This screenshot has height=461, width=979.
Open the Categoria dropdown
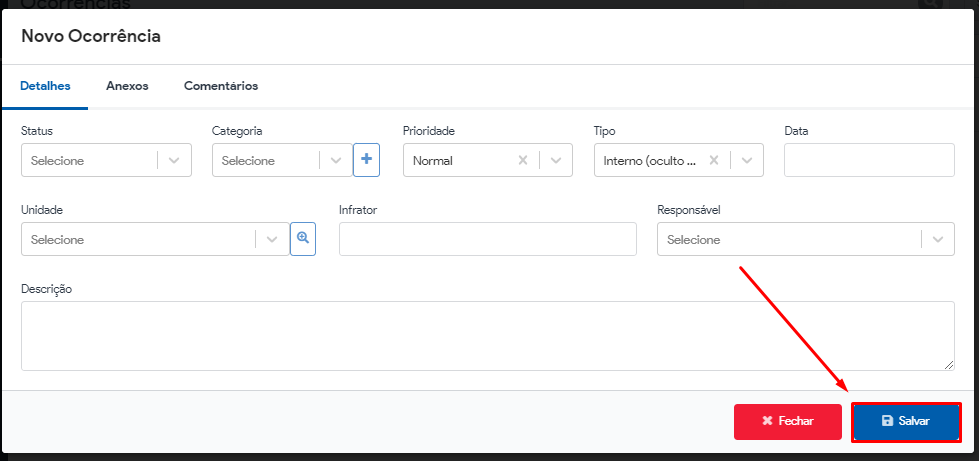pos(282,161)
